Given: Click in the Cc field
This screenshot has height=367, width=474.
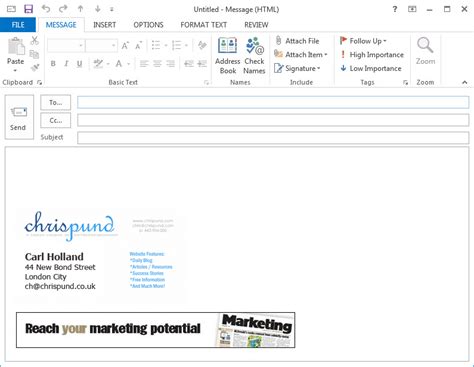Looking at the screenshot, I should tap(273, 120).
